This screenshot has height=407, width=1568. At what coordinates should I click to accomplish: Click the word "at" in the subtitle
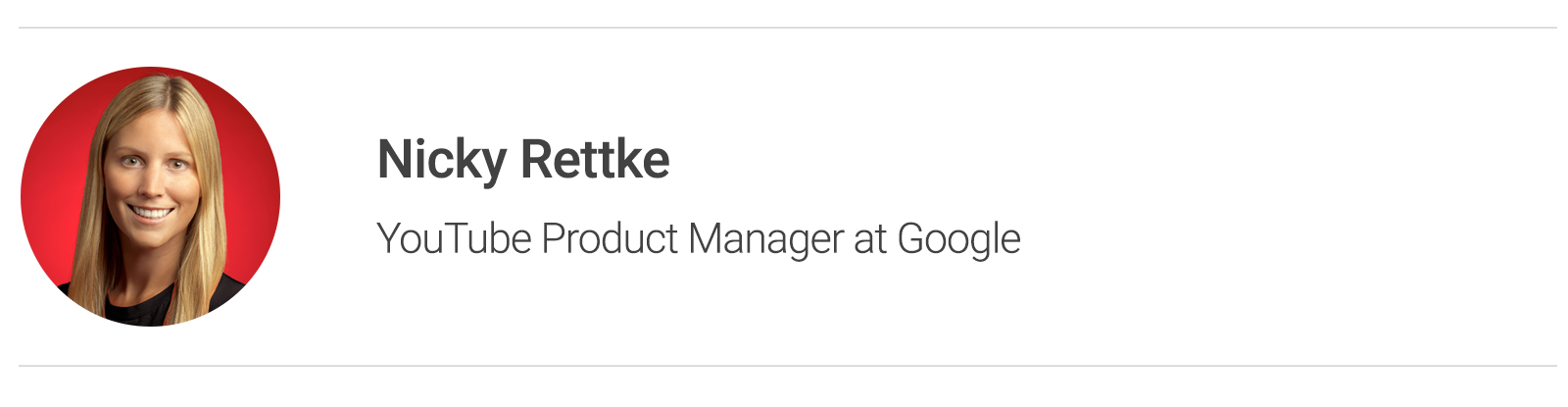[870, 241]
